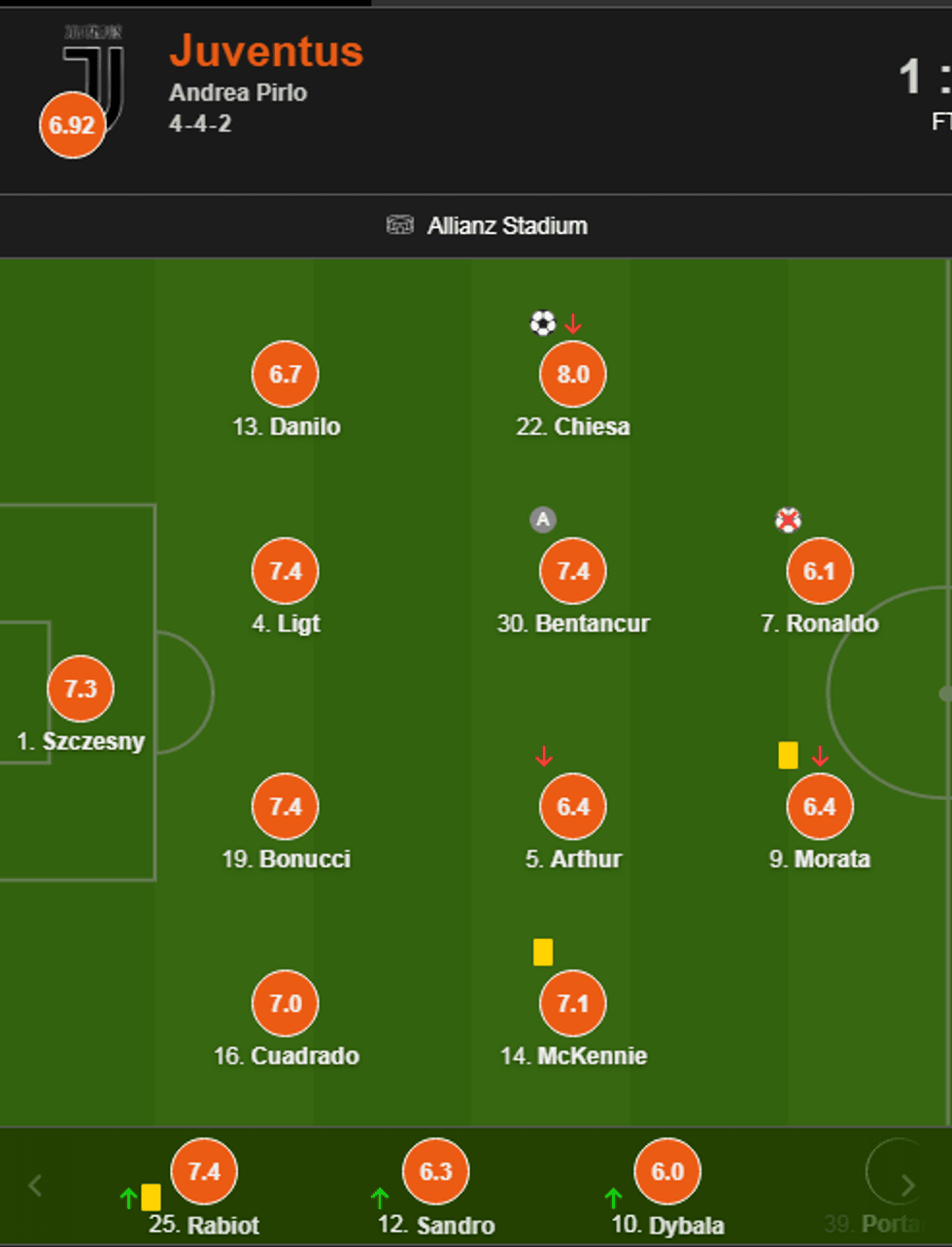Click the green sub-on arrow beside Dybala
Viewport: 952px width, 1247px height.
613,1196
